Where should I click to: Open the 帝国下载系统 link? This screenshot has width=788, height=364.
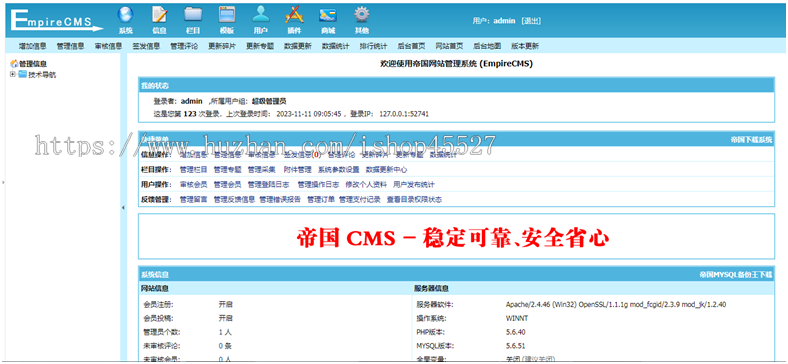[751, 140]
